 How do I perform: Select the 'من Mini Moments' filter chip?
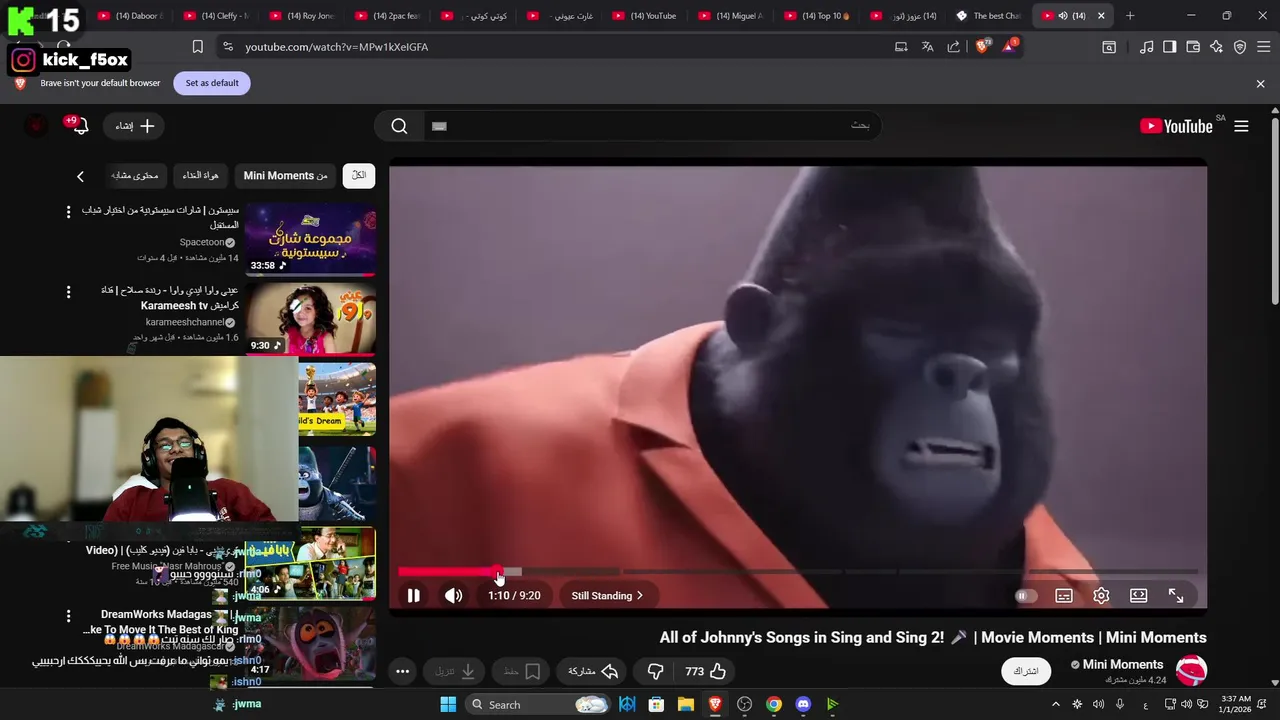pyautogui.click(x=285, y=176)
